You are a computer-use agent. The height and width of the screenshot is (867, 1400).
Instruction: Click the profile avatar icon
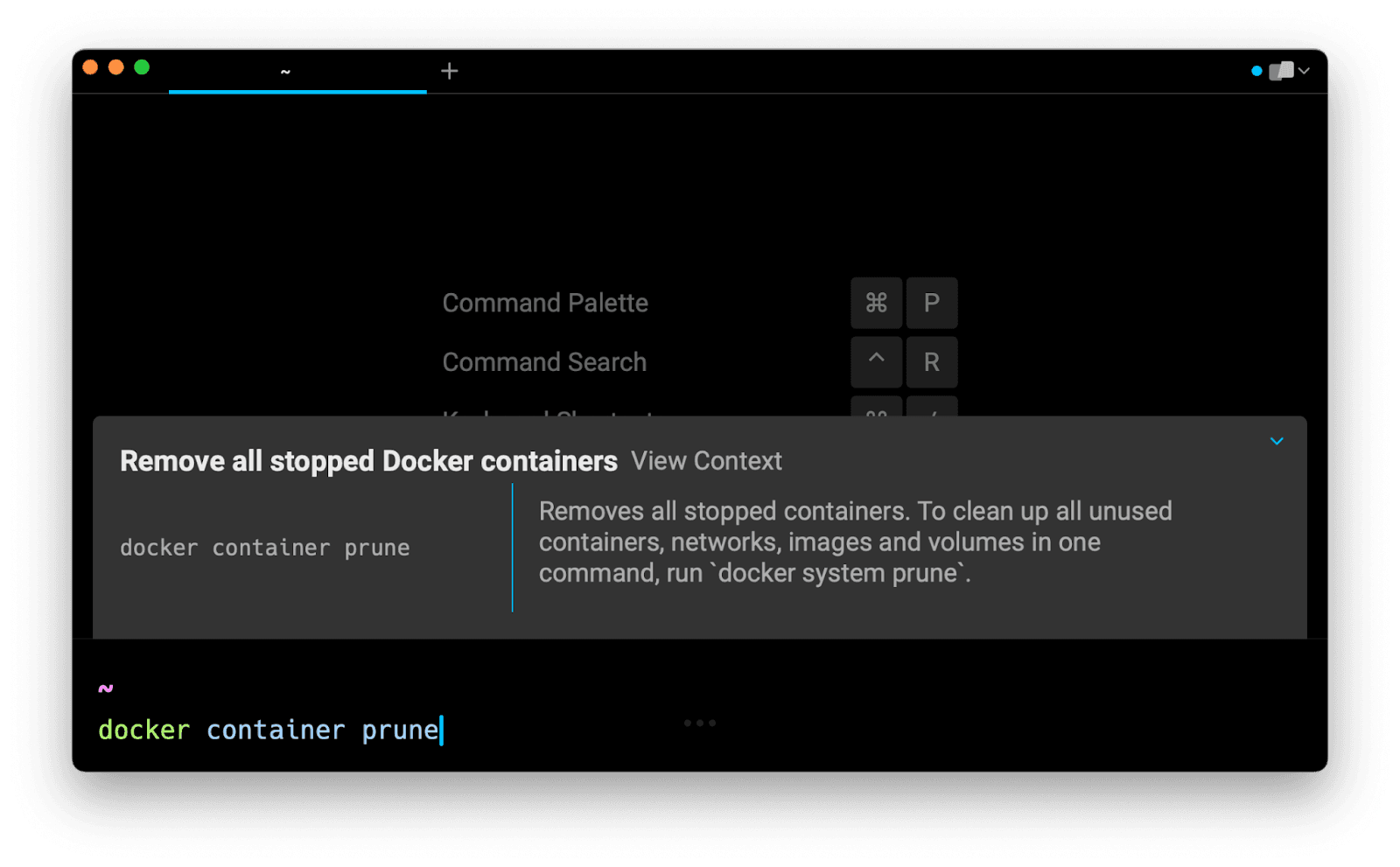click(1281, 71)
